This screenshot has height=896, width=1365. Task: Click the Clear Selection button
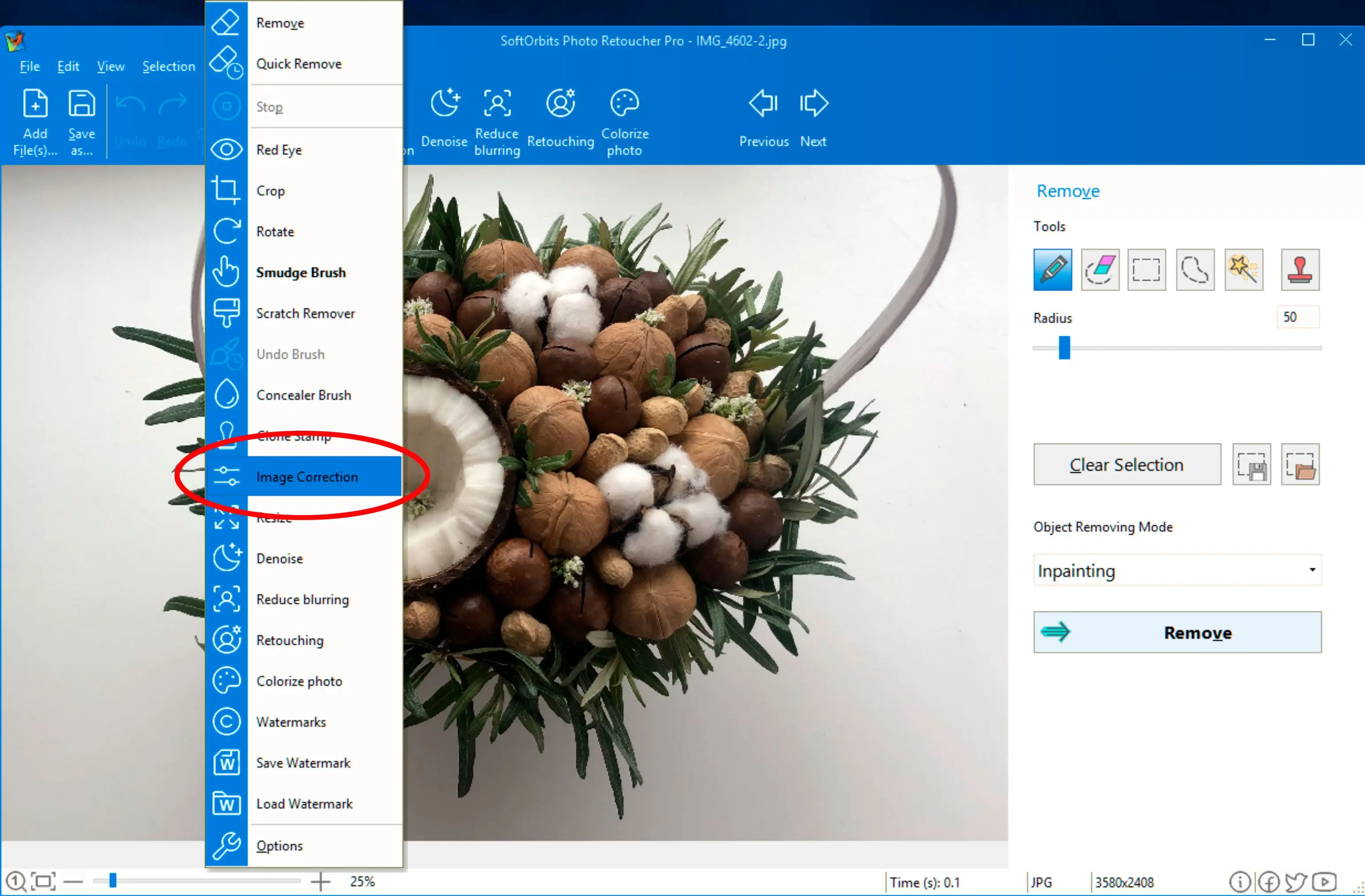point(1127,465)
